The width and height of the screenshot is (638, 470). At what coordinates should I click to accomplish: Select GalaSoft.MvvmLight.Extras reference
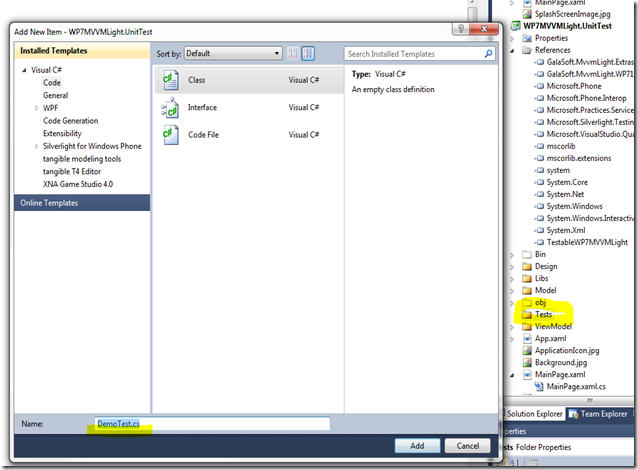590,62
